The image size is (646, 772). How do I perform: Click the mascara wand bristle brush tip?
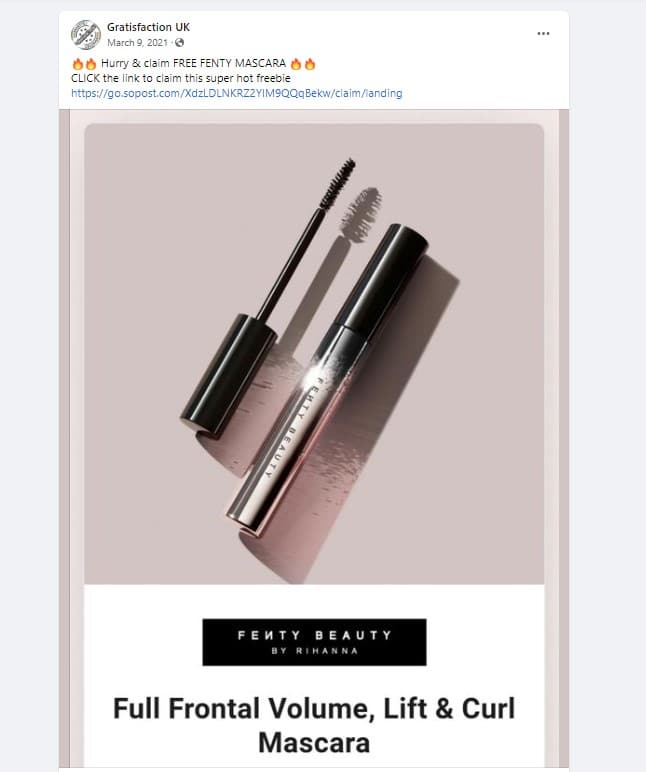click(x=338, y=183)
